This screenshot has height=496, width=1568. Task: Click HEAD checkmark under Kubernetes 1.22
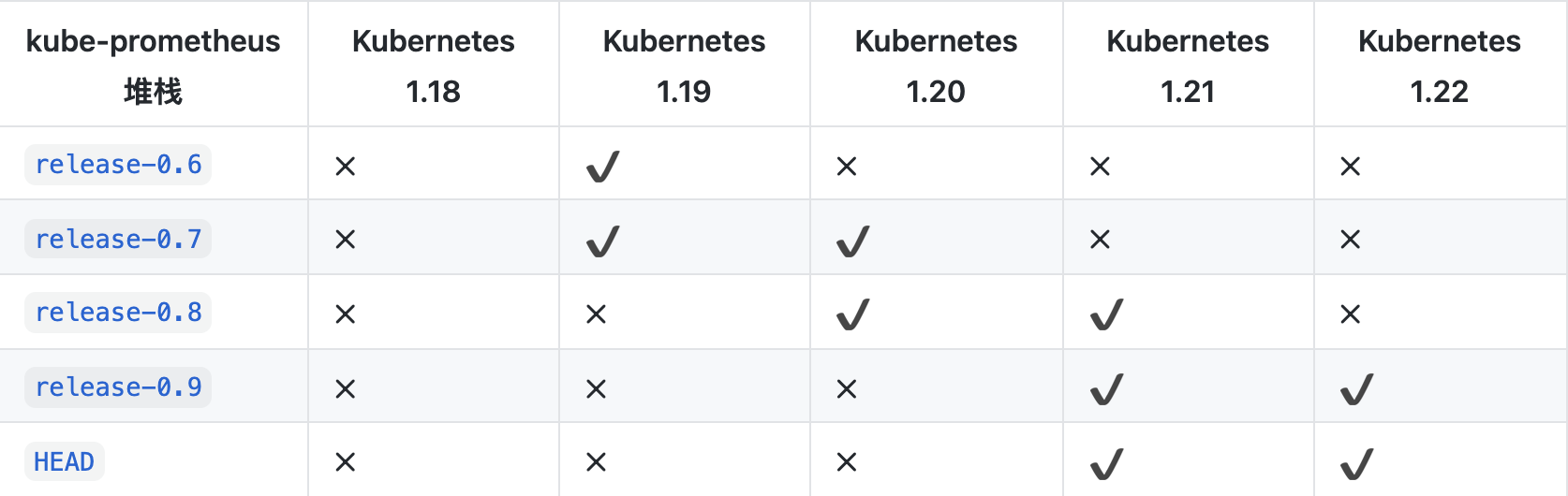[1356, 464]
